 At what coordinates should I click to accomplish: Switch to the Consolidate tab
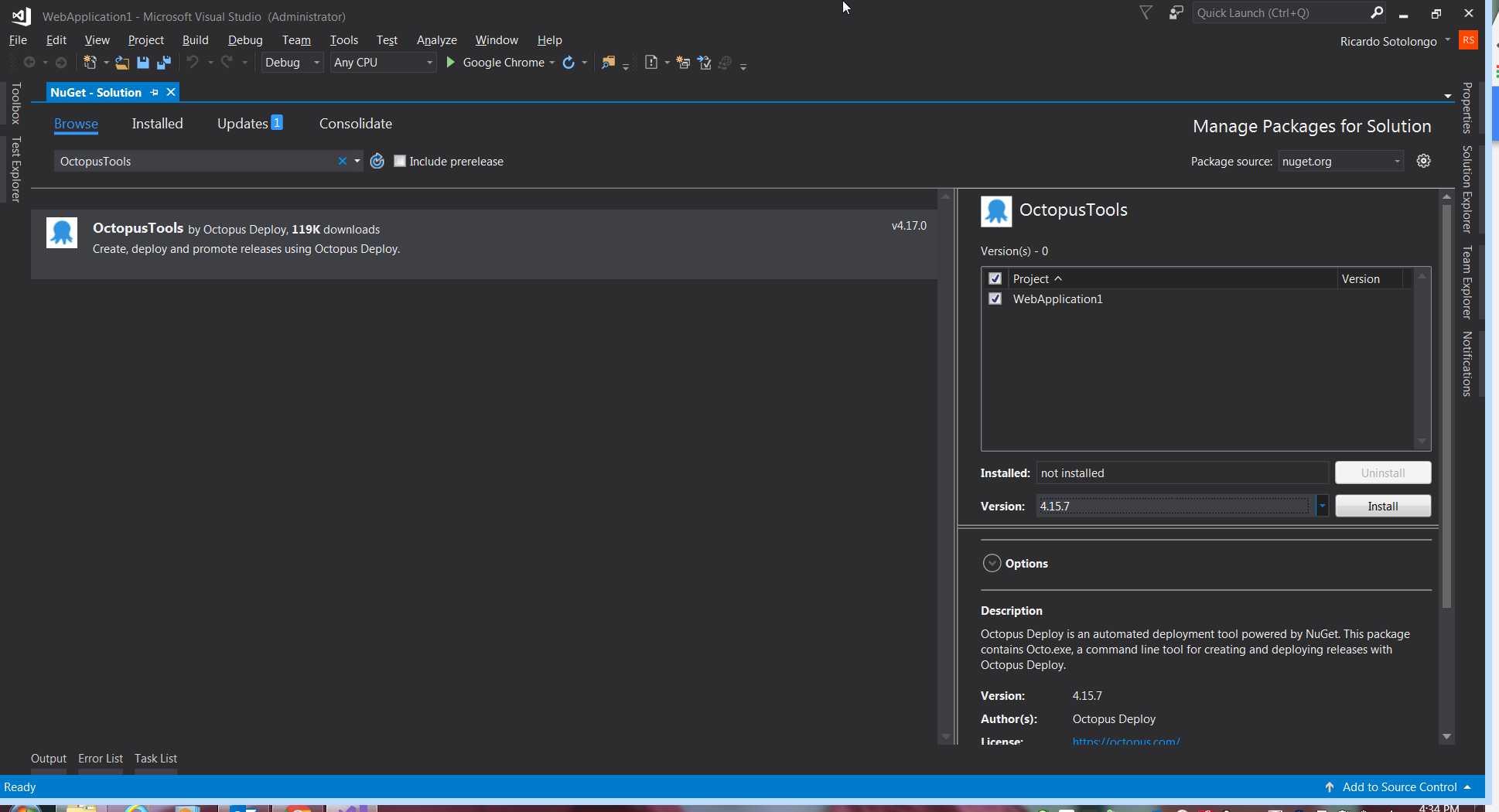[356, 124]
